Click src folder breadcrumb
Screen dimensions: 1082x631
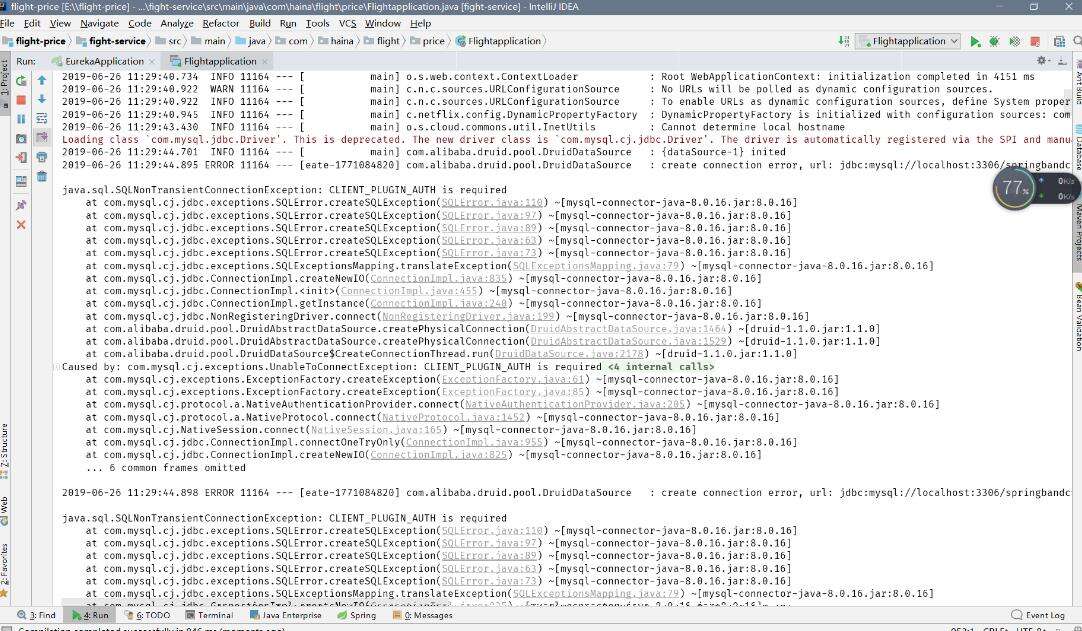click(168, 41)
